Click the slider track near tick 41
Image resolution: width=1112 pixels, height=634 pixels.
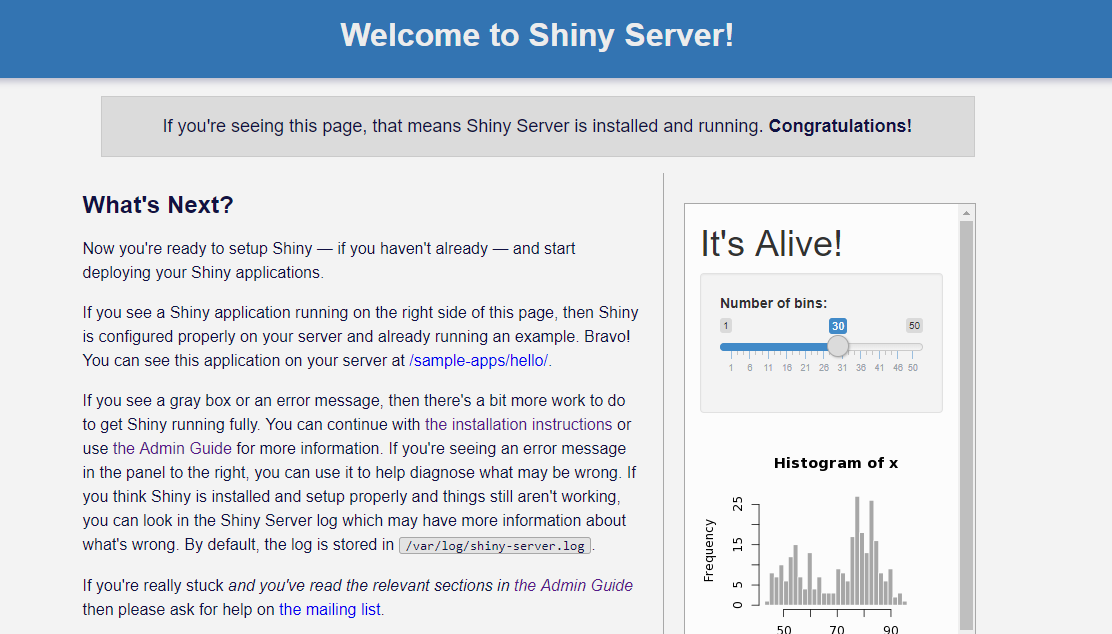click(879, 347)
